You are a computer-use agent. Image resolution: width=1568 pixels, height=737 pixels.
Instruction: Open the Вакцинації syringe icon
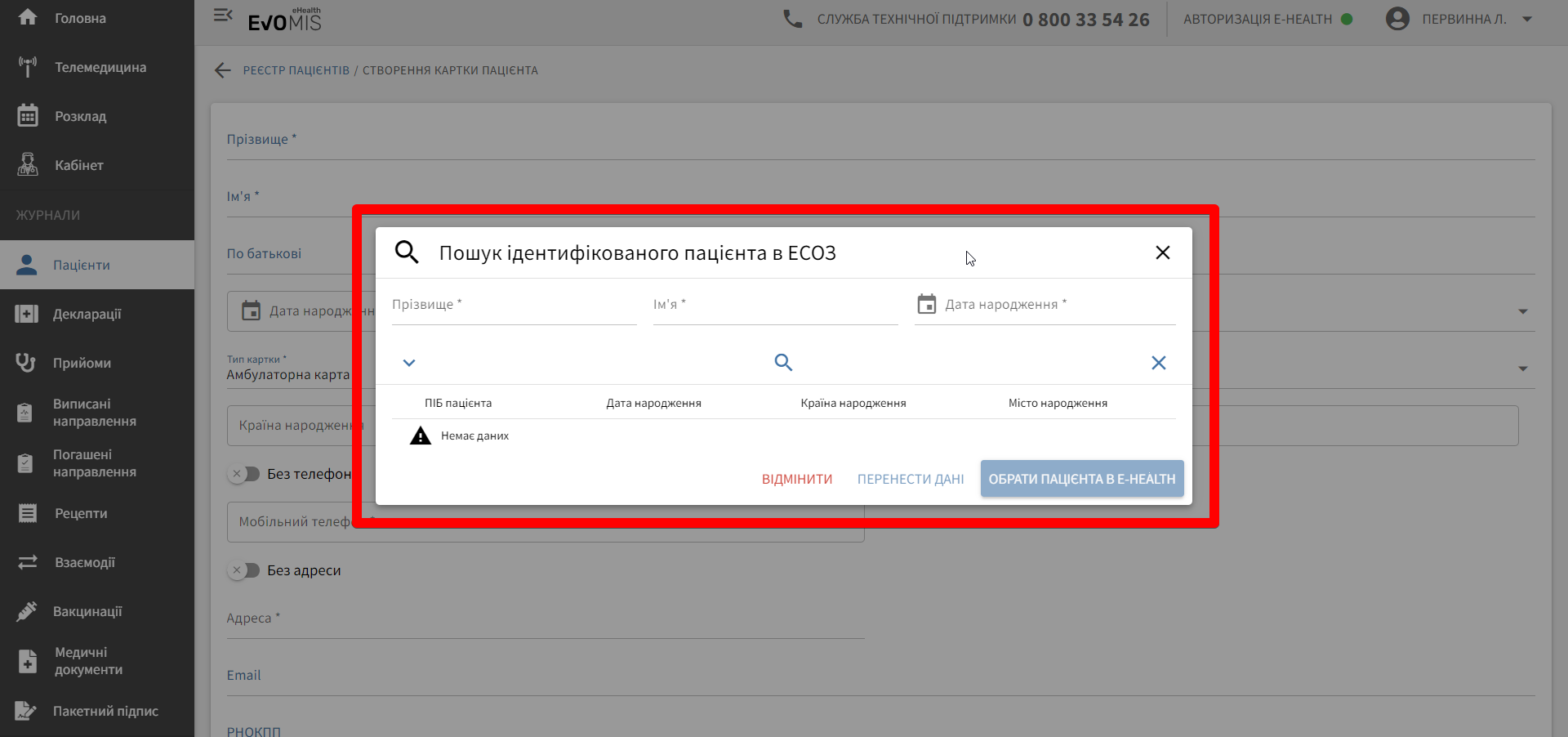(27, 610)
